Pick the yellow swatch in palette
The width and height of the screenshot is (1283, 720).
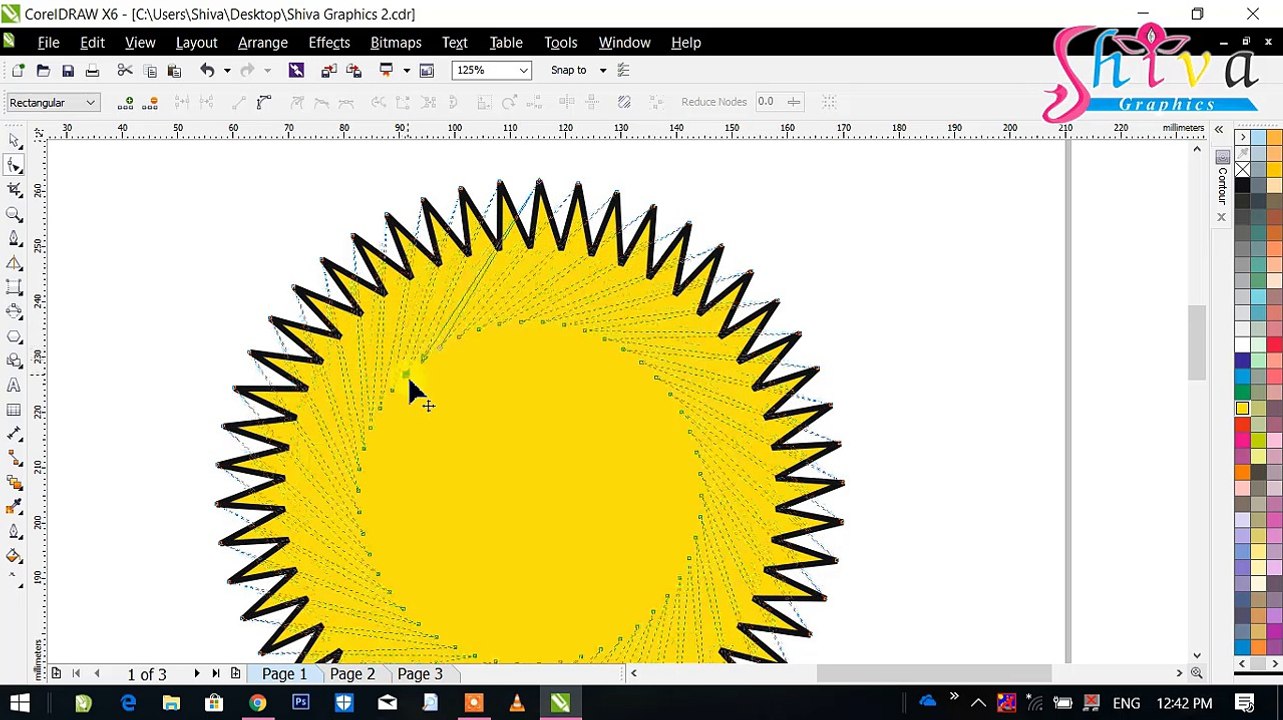click(x=1242, y=408)
